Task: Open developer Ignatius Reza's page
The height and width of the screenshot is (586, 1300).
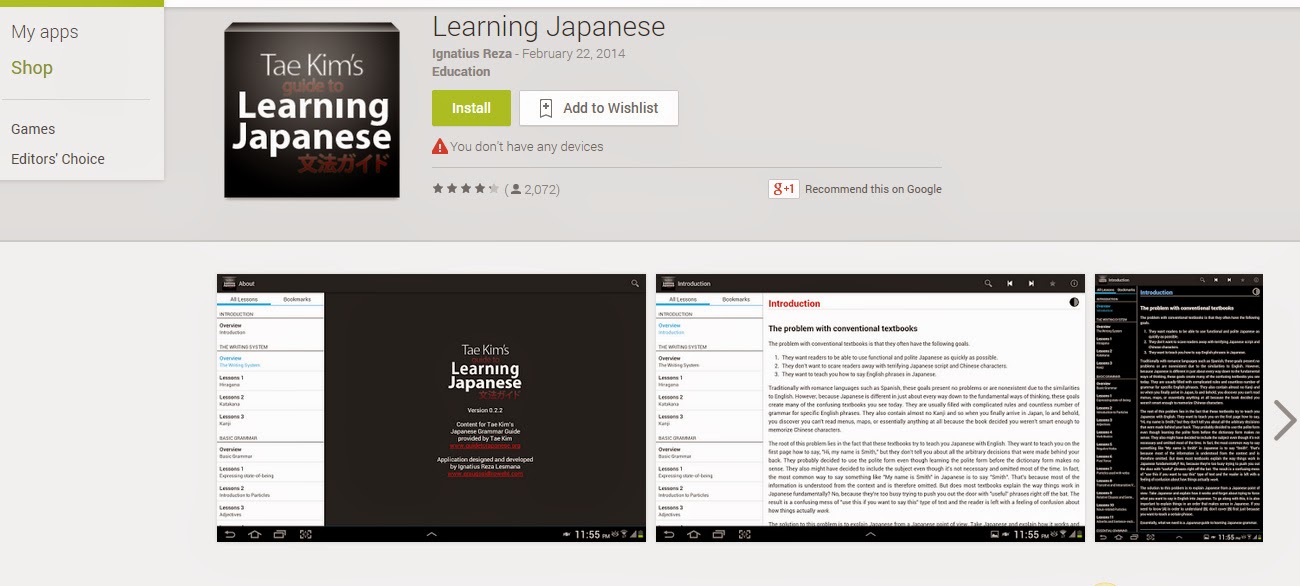Action: [472, 53]
